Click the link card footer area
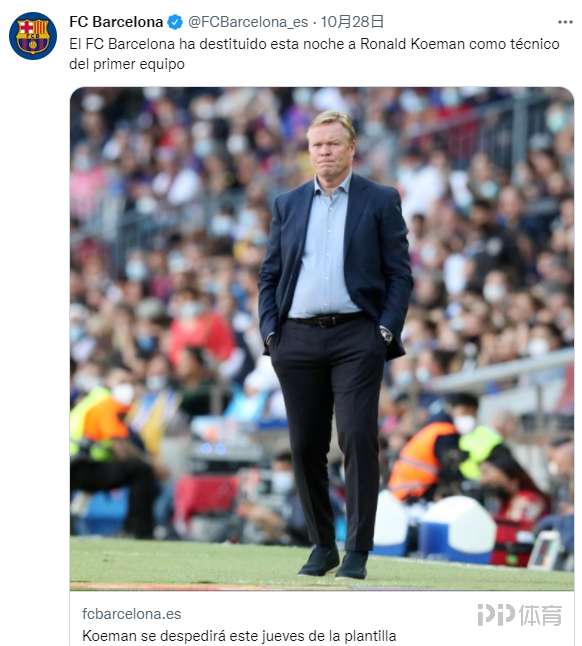The image size is (582, 646). 322,618
